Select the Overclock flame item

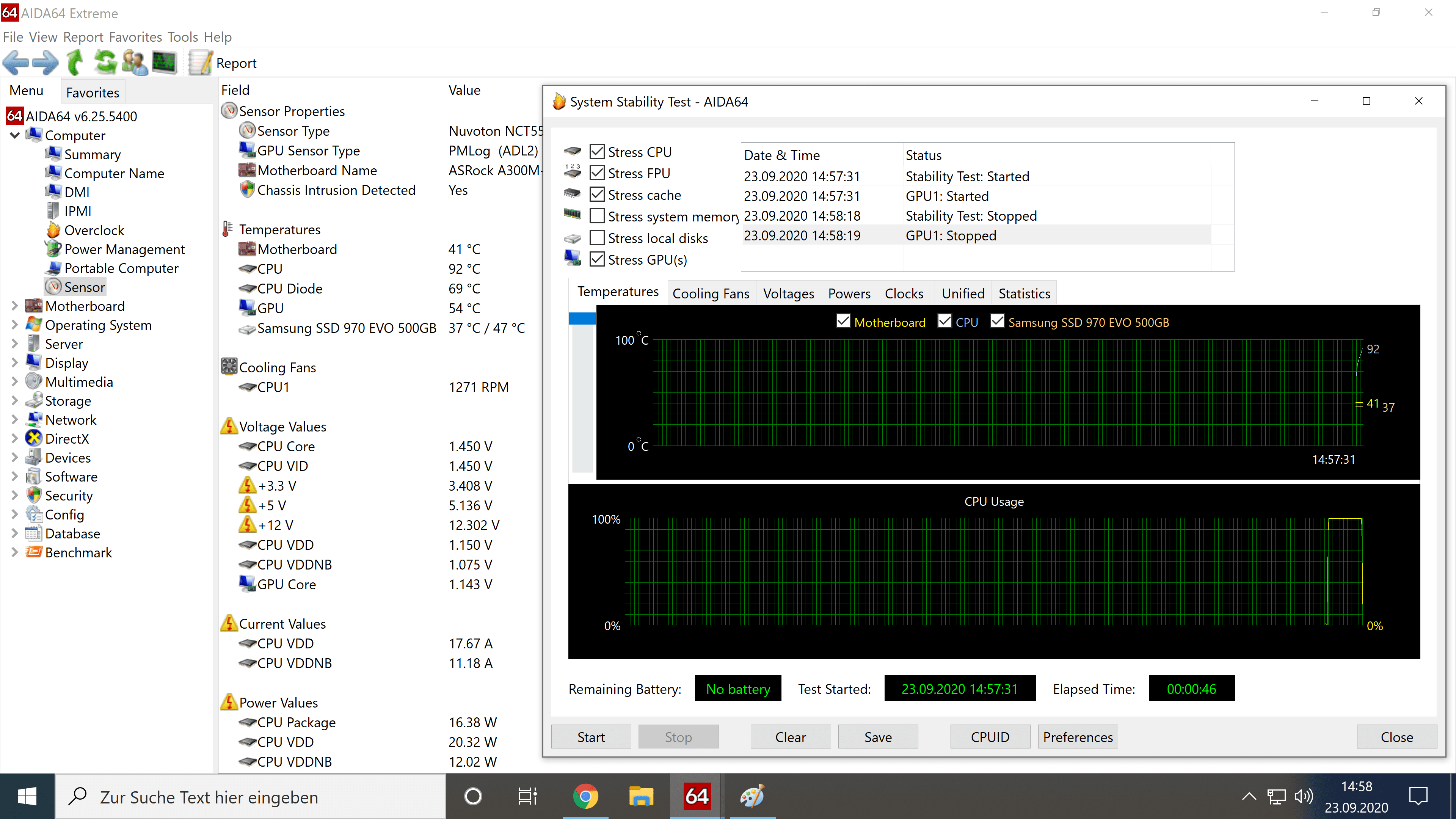click(94, 230)
